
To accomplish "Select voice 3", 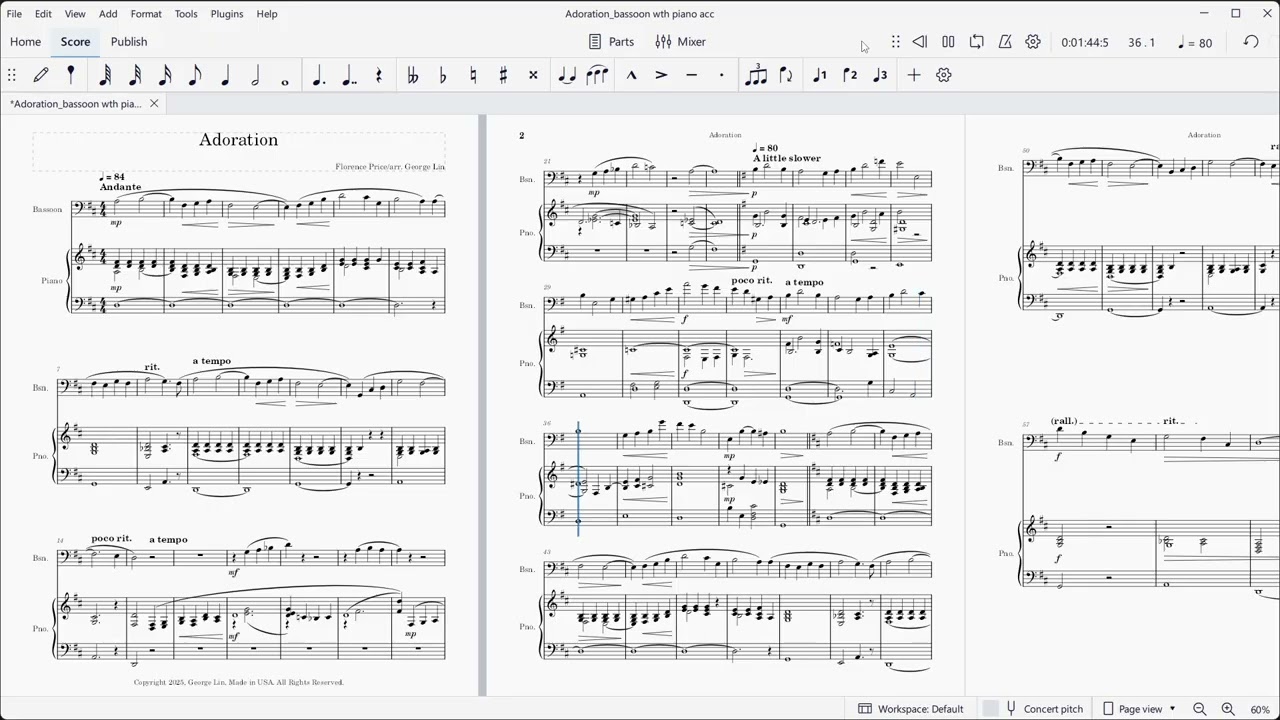I will coord(880,75).
